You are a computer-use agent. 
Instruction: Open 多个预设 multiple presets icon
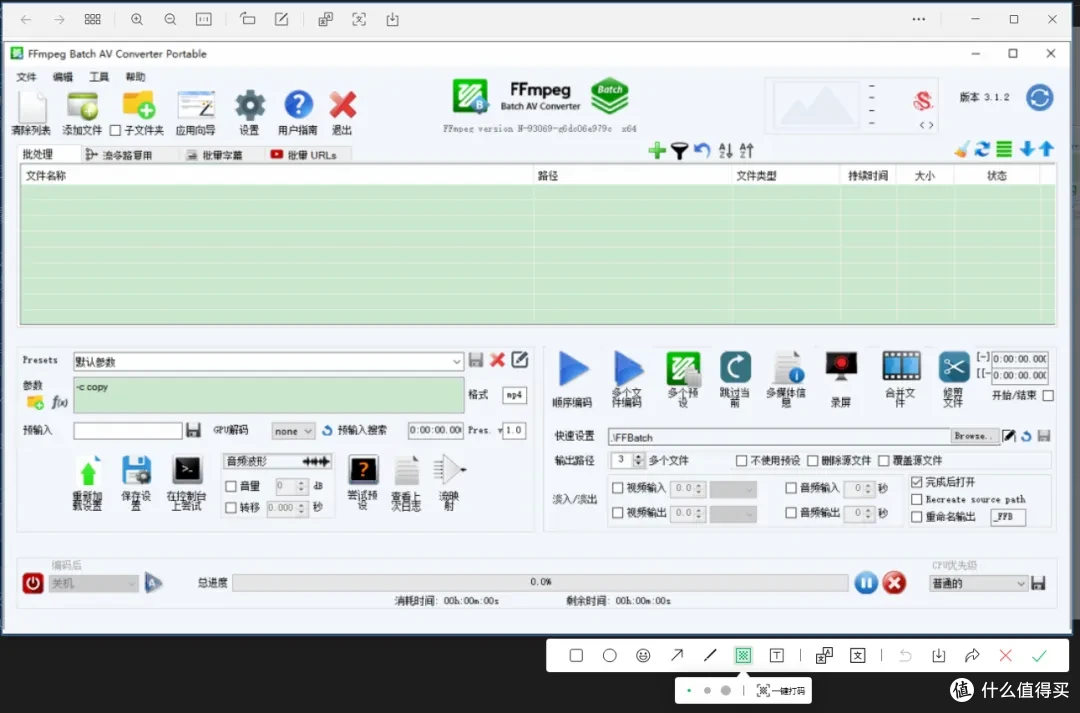(683, 369)
